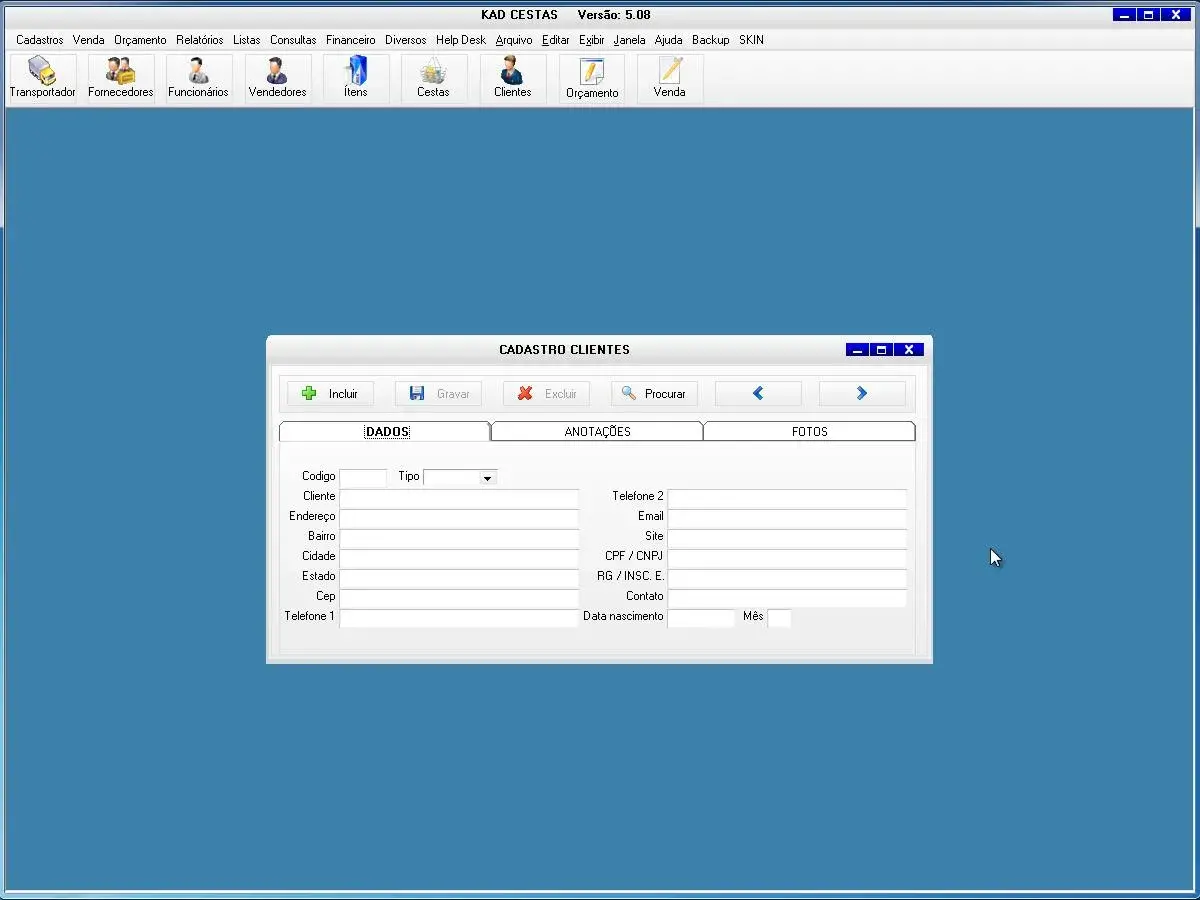Go to previous record with left arrow

(757, 394)
